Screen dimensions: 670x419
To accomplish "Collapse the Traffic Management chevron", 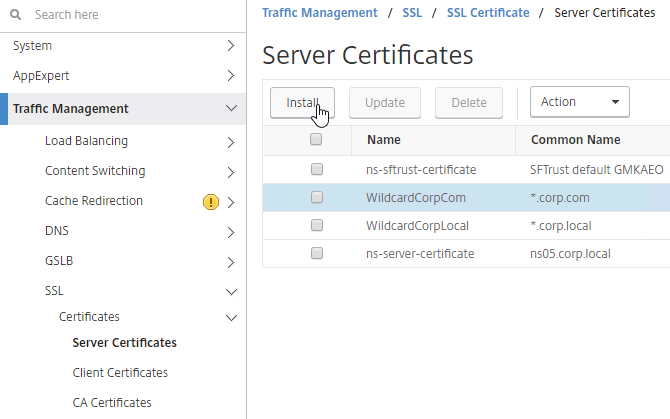I will (231, 108).
